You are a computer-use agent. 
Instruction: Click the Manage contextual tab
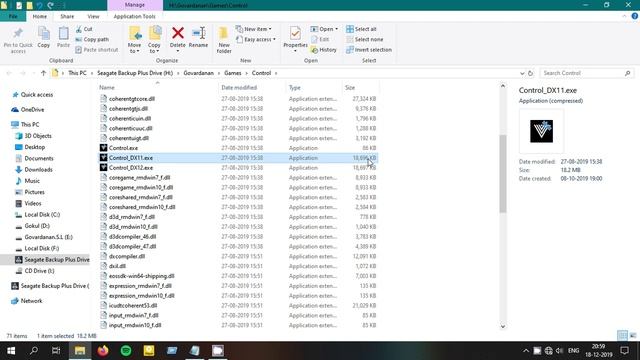coord(135,5)
